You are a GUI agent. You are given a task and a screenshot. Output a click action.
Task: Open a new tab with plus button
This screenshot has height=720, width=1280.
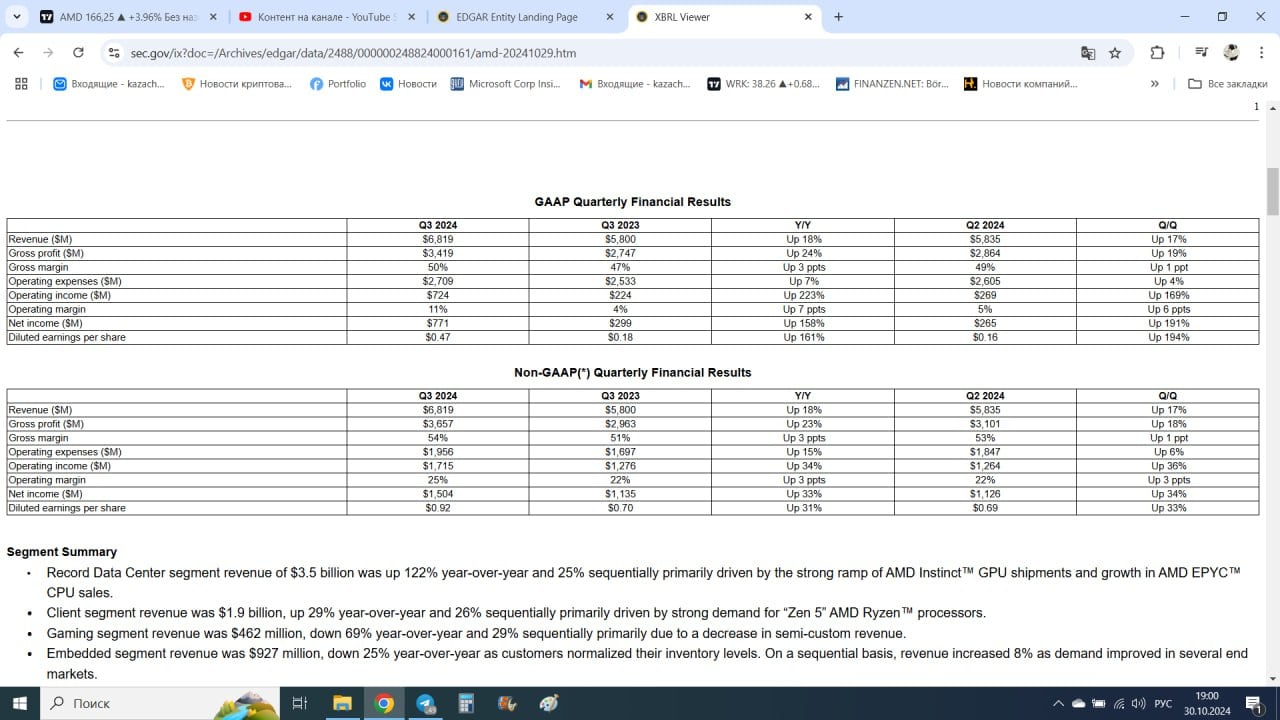(838, 17)
